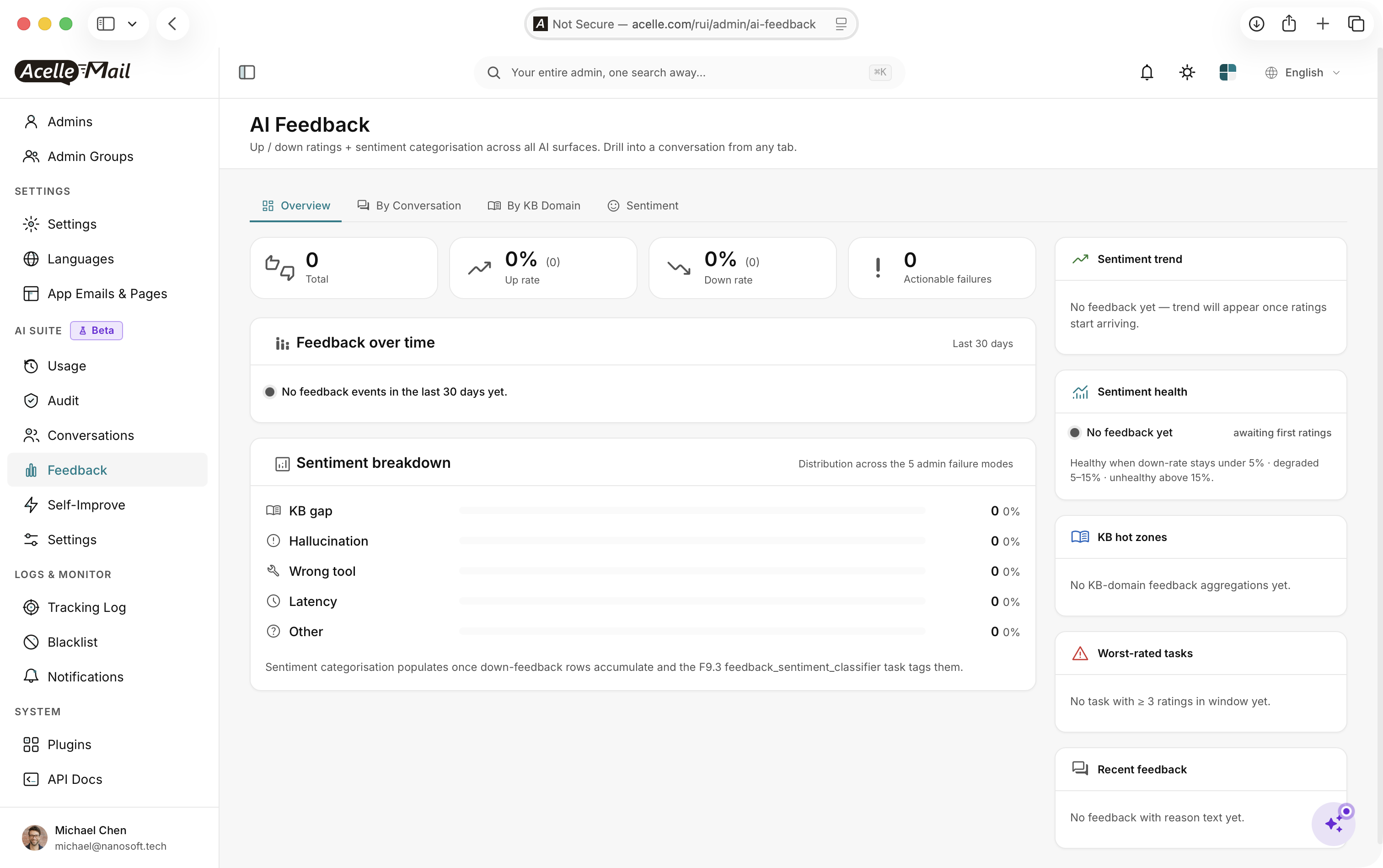Show the Safari sidebar
Image resolution: width=1383 pixels, height=868 pixels.
point(106,23)
